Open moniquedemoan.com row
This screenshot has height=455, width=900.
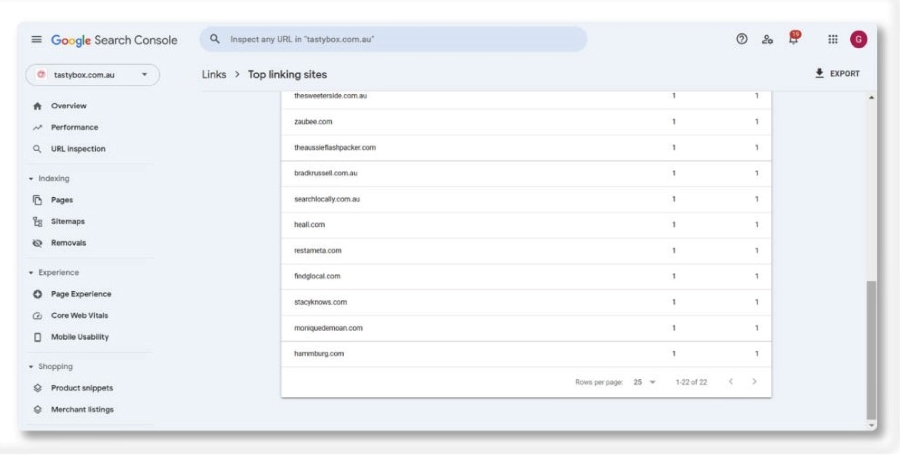[x=526, y=328]
